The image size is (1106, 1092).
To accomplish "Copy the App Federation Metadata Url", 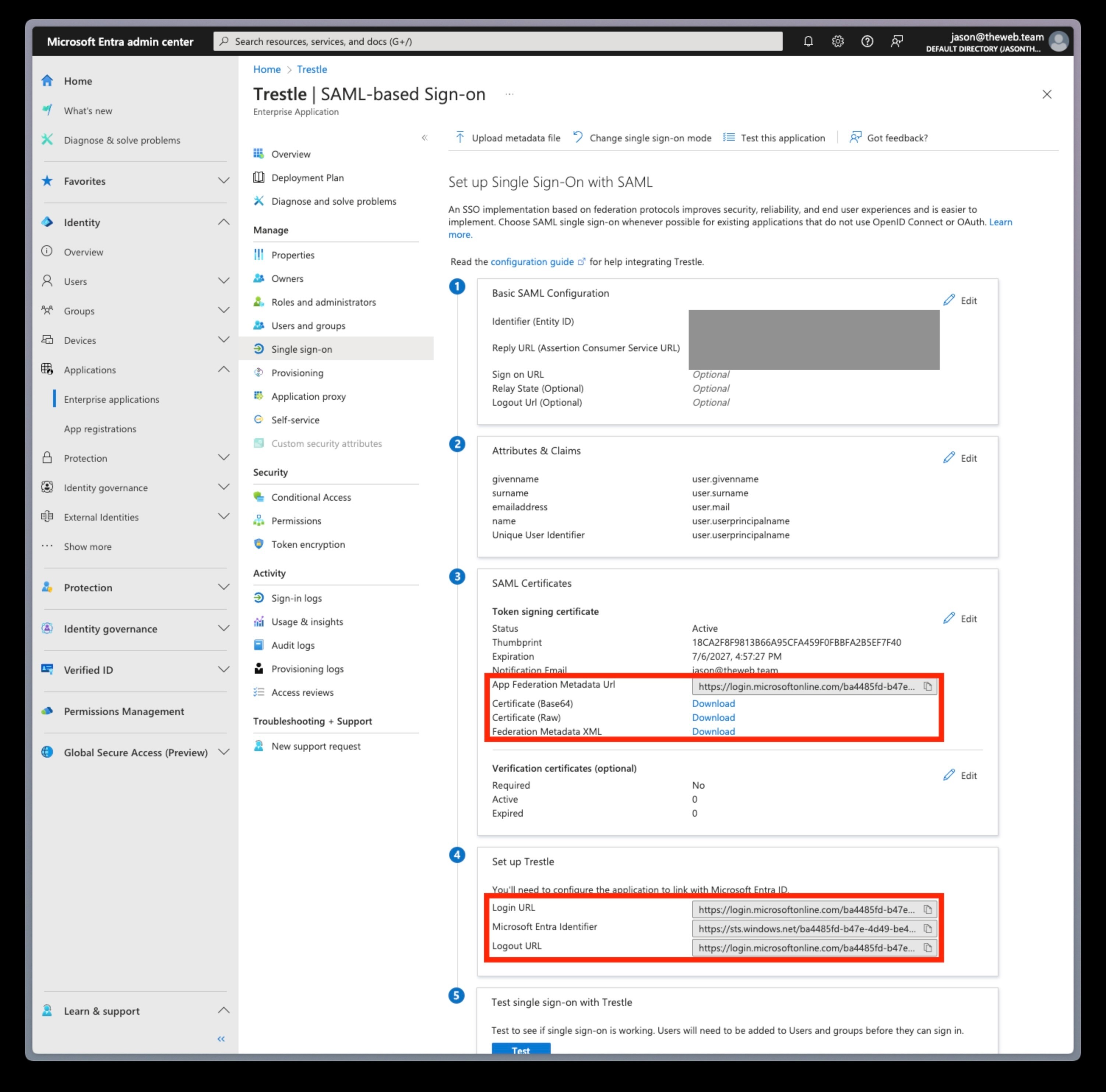I will click(927, 686).
